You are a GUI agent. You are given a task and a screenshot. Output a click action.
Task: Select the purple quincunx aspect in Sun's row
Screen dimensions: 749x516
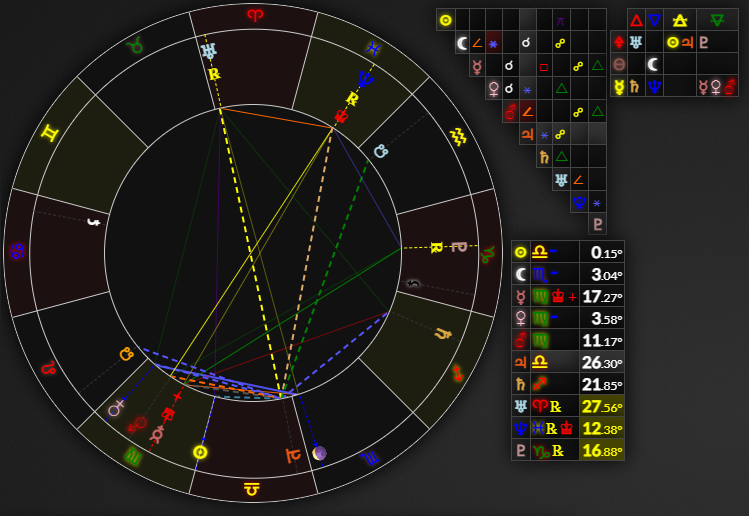pos(560,20)
